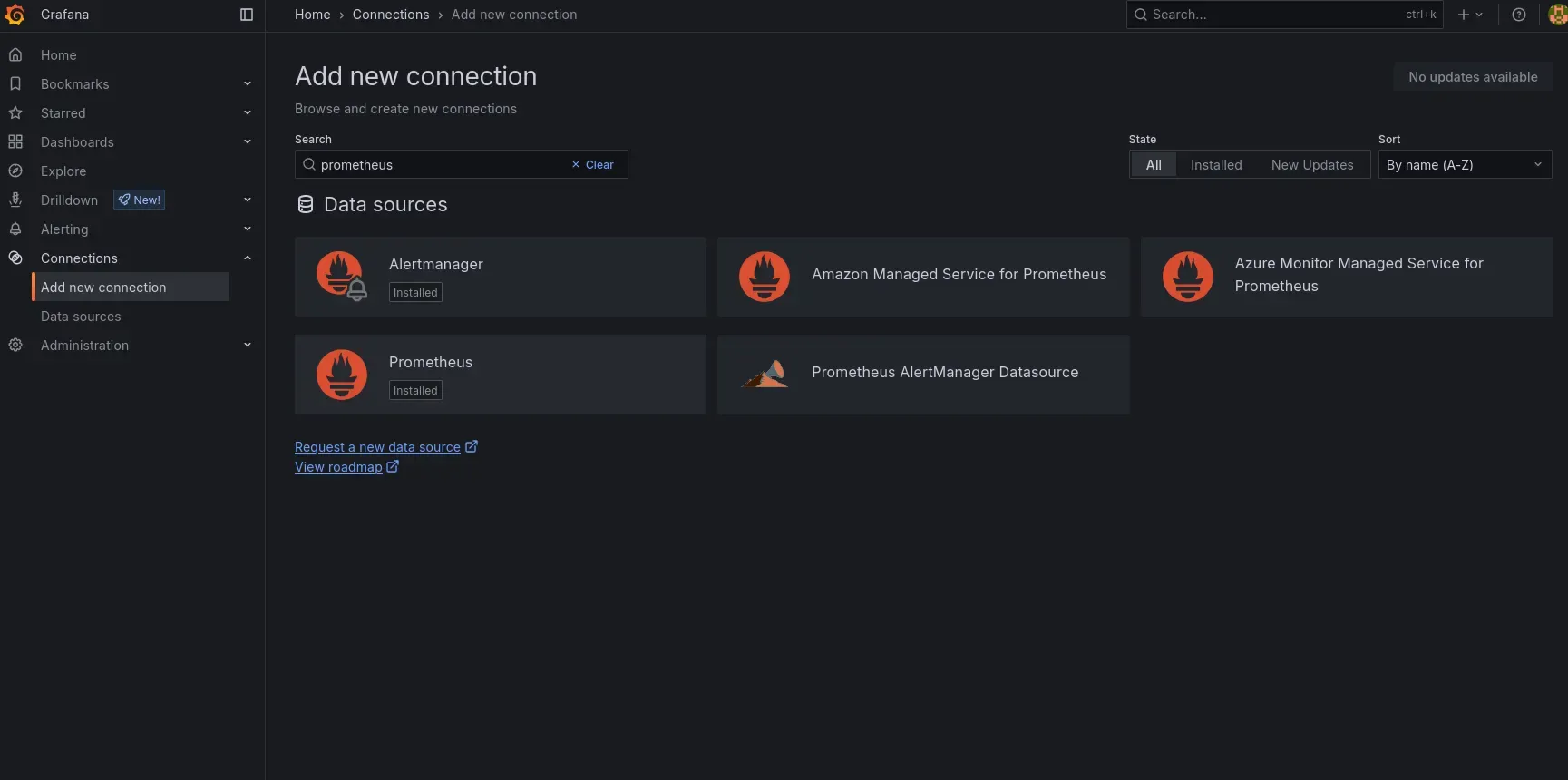Open the Amazon Managed Service for Prometheus card
Image resolution: width=1568 pixels, height=780 pixels.
coord(923,277)
